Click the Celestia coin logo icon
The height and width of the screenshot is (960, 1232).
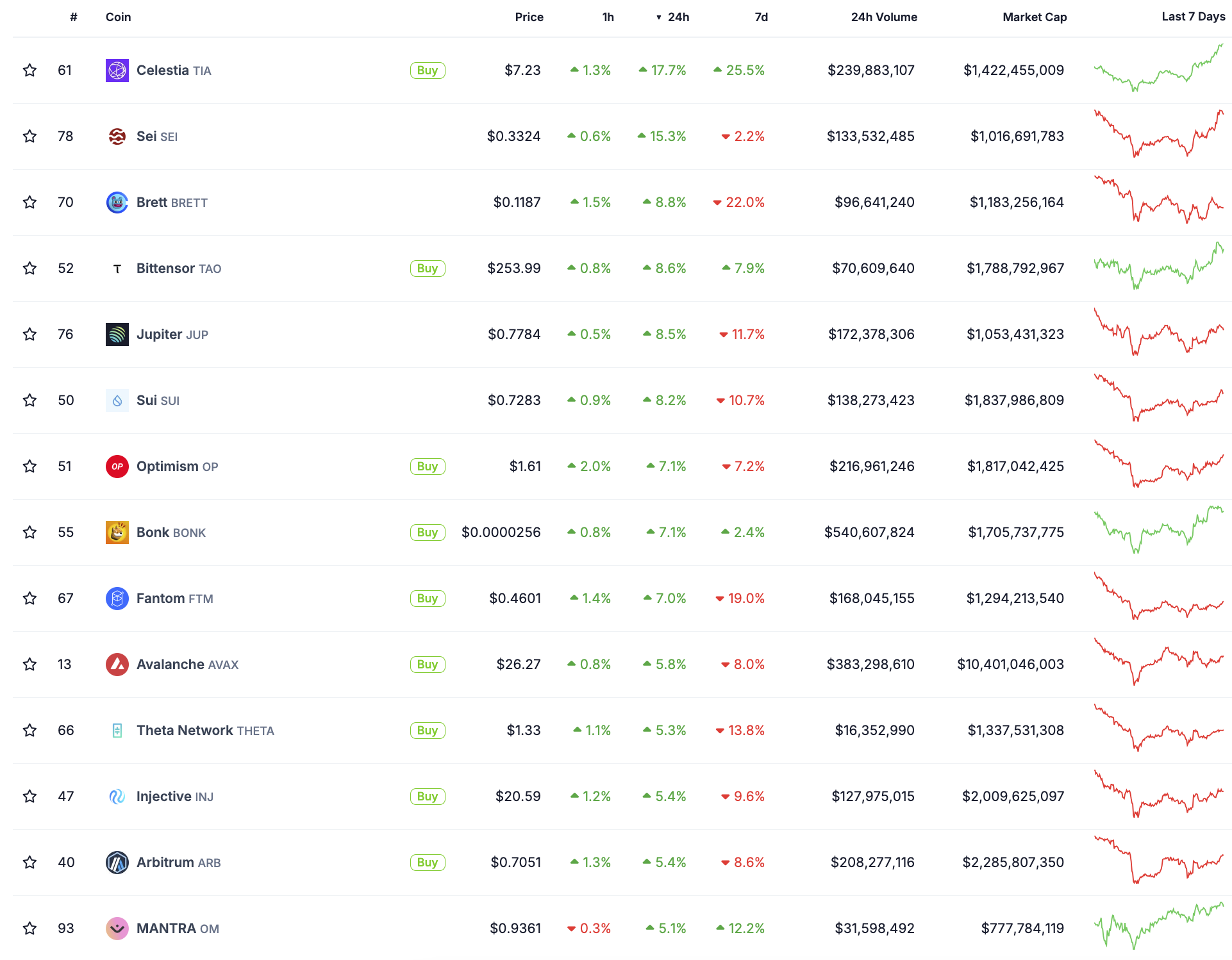coord(117,70)
